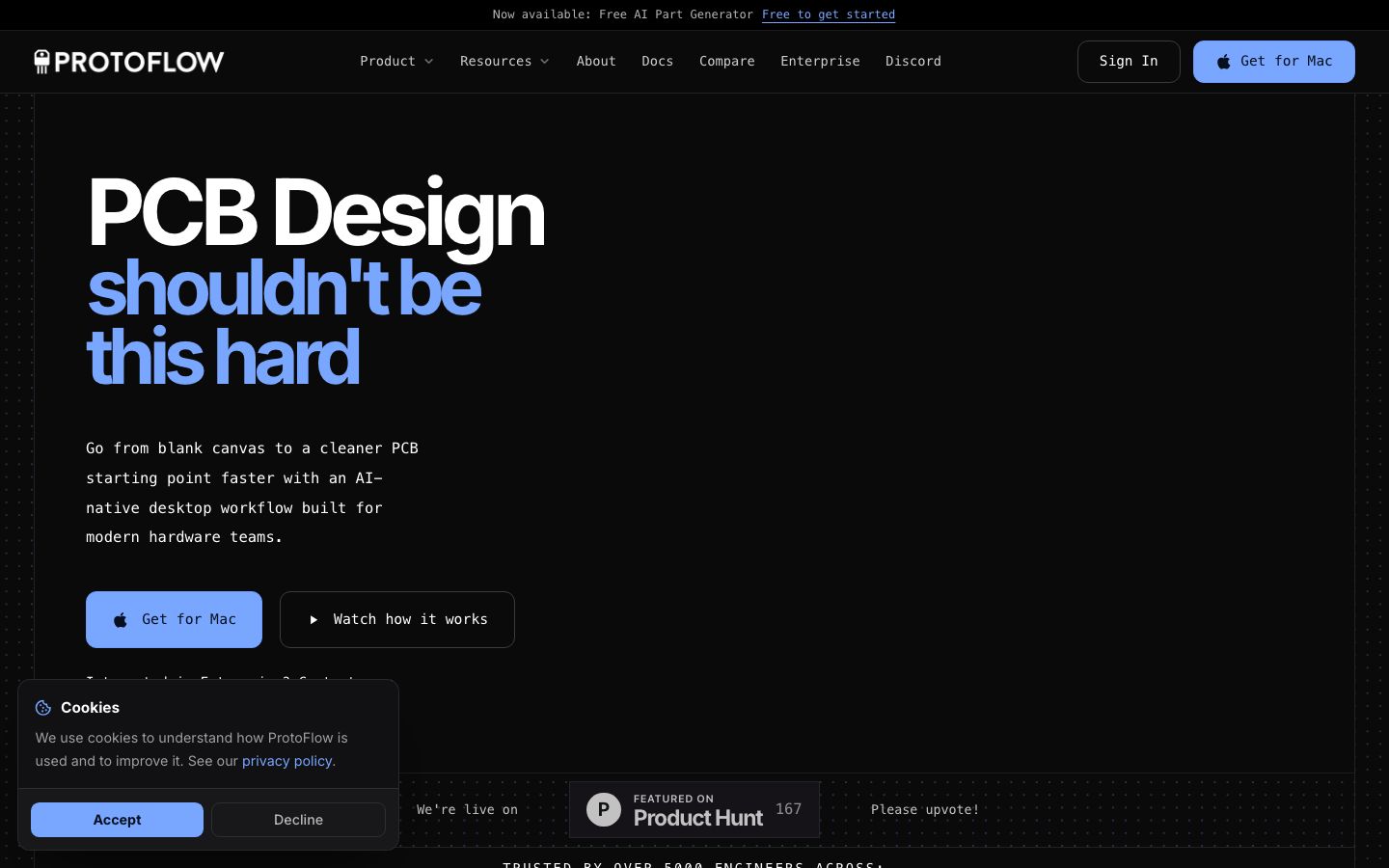The height and width of the screenshot is (868, 1389).
Task: Click the 'Now available: Free AI Part Generator' announcement text
Action: (623, 14)
